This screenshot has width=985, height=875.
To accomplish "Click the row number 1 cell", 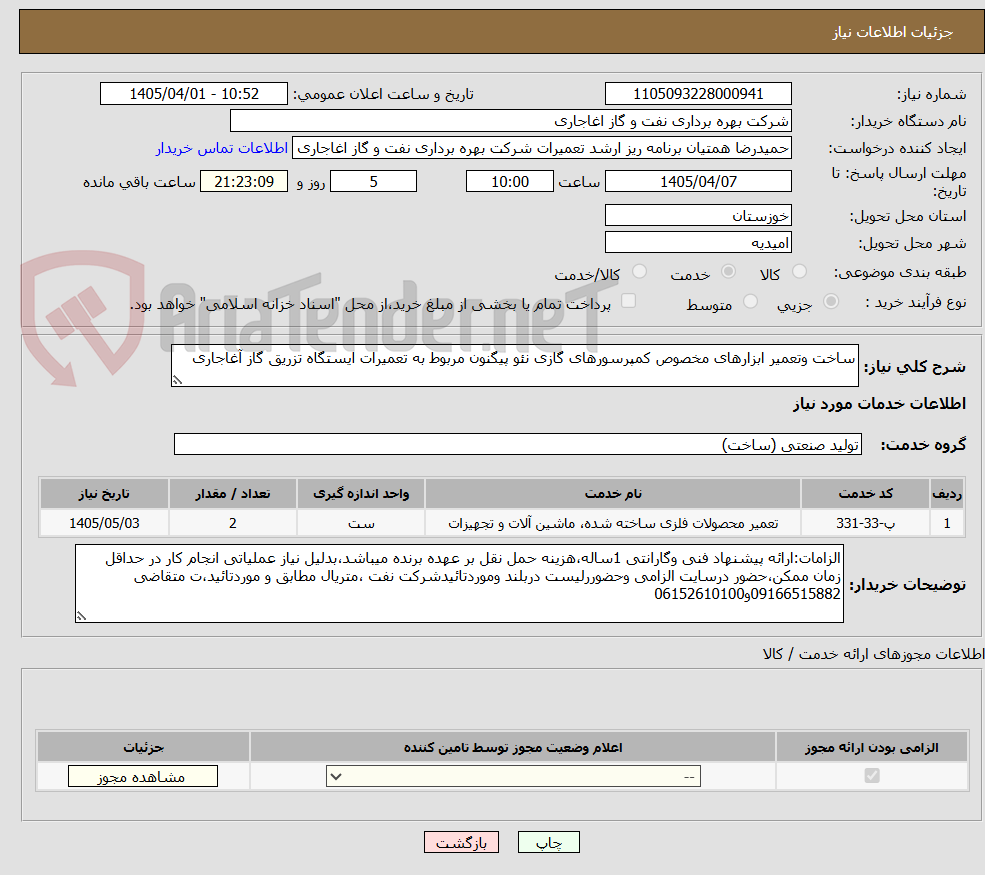I will click(x=947, y=523).
